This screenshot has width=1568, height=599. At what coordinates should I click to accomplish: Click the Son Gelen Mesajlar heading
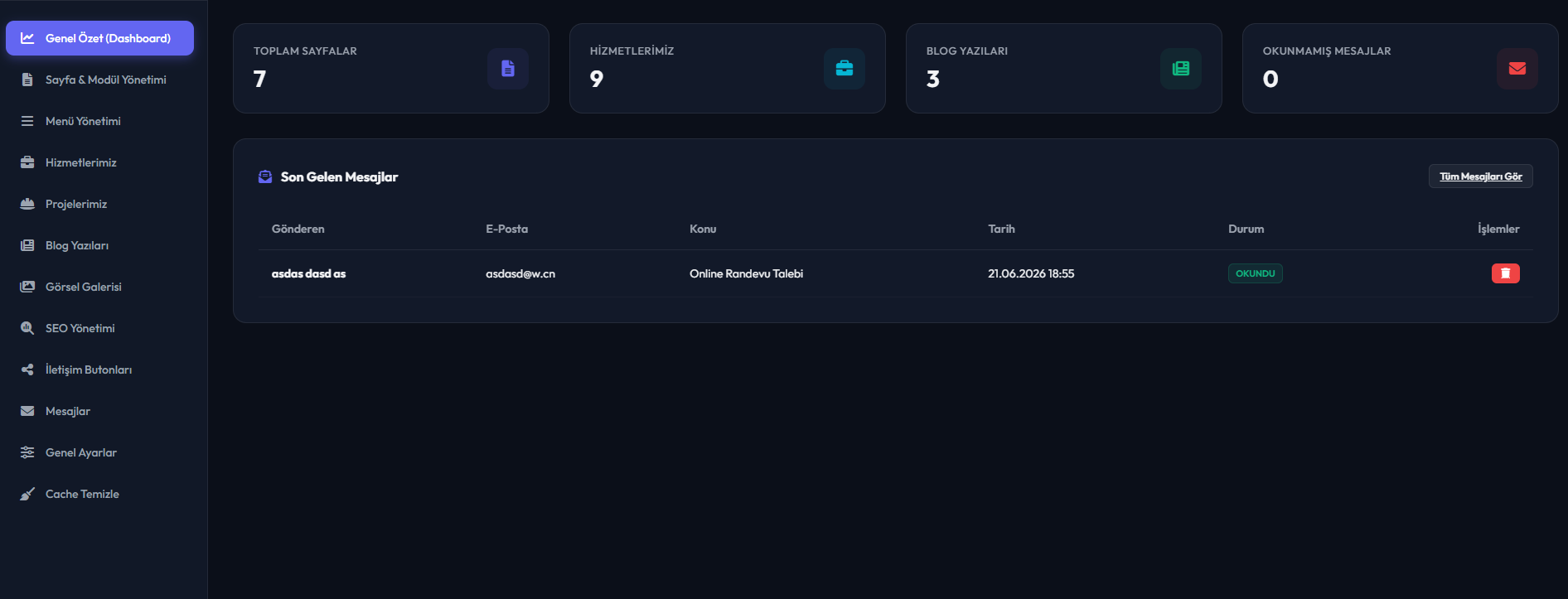(340, 176)
